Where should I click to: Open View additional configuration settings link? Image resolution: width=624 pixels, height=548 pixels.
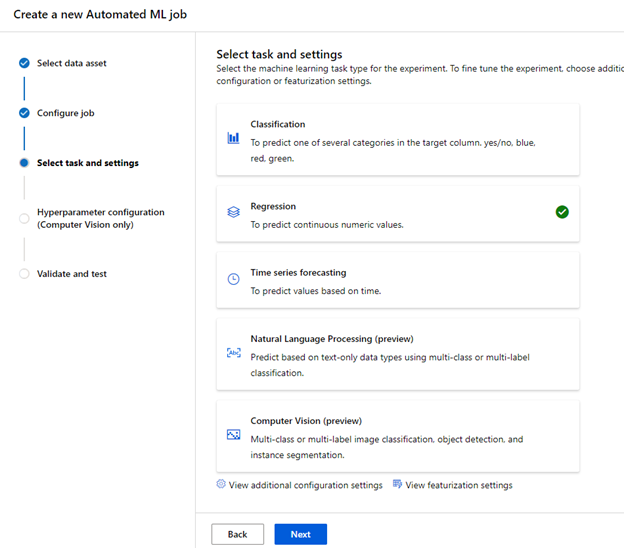(x=305, y=485)
